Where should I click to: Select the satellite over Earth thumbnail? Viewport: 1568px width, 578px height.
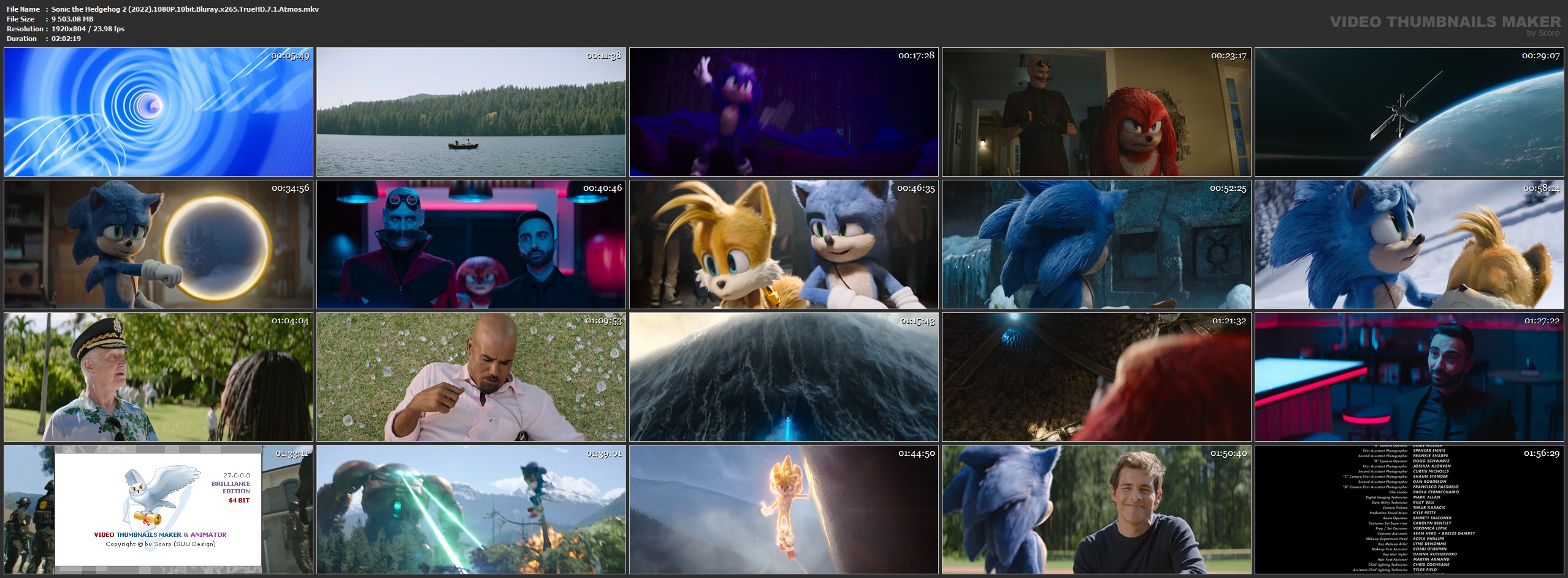1409,112
